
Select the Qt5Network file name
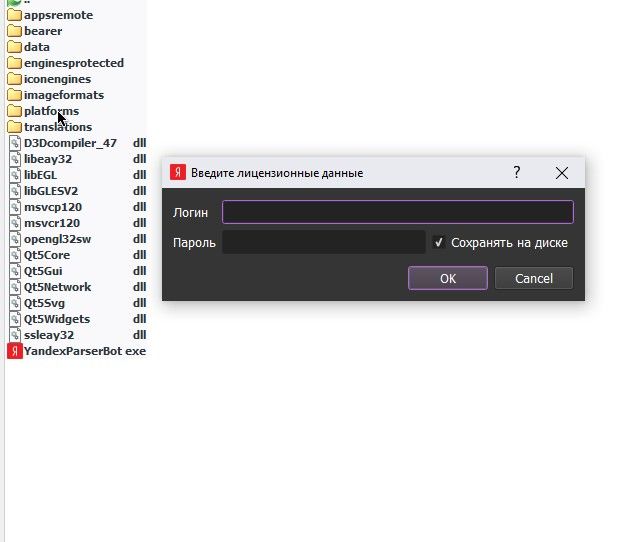point(57,287)
